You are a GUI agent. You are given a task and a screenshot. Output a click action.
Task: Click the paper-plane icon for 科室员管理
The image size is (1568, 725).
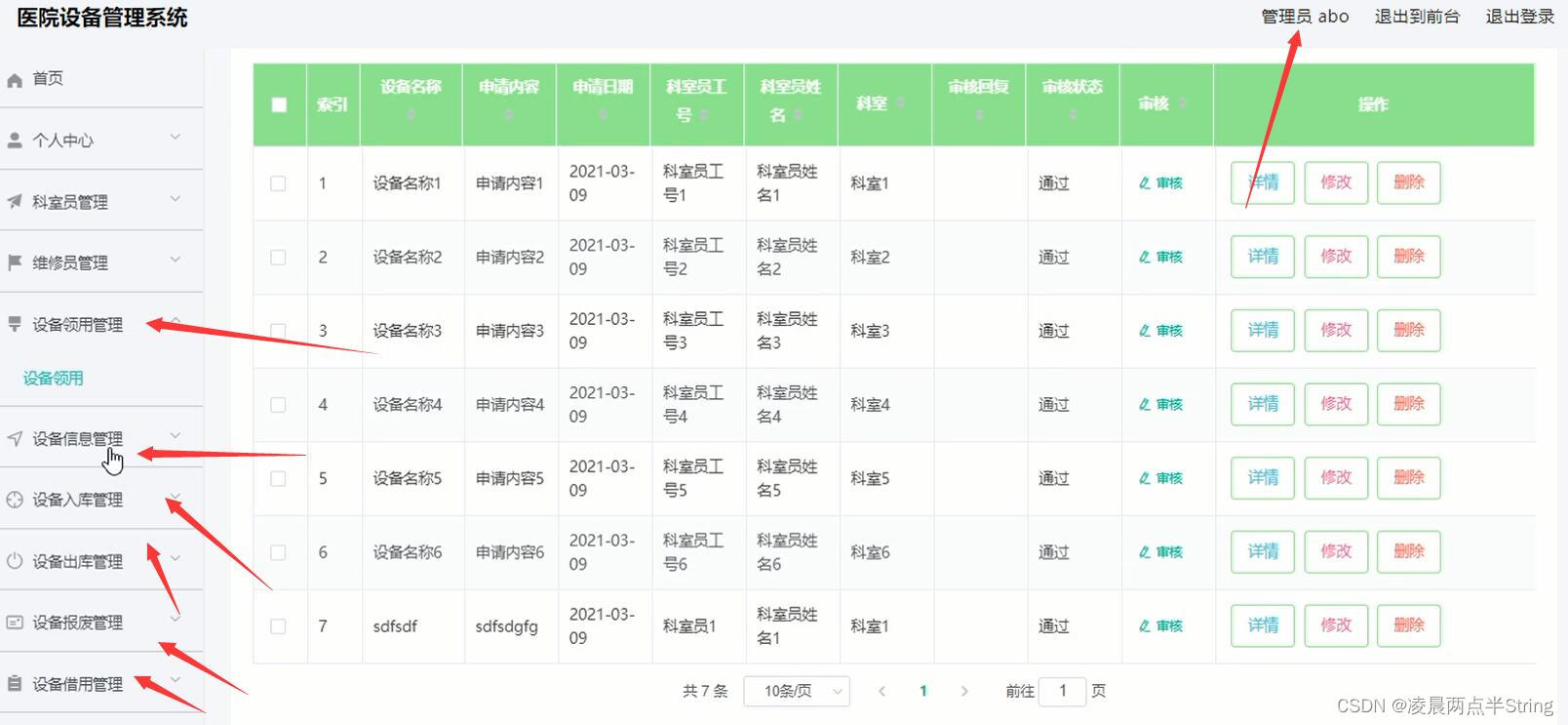coord(15,202)
